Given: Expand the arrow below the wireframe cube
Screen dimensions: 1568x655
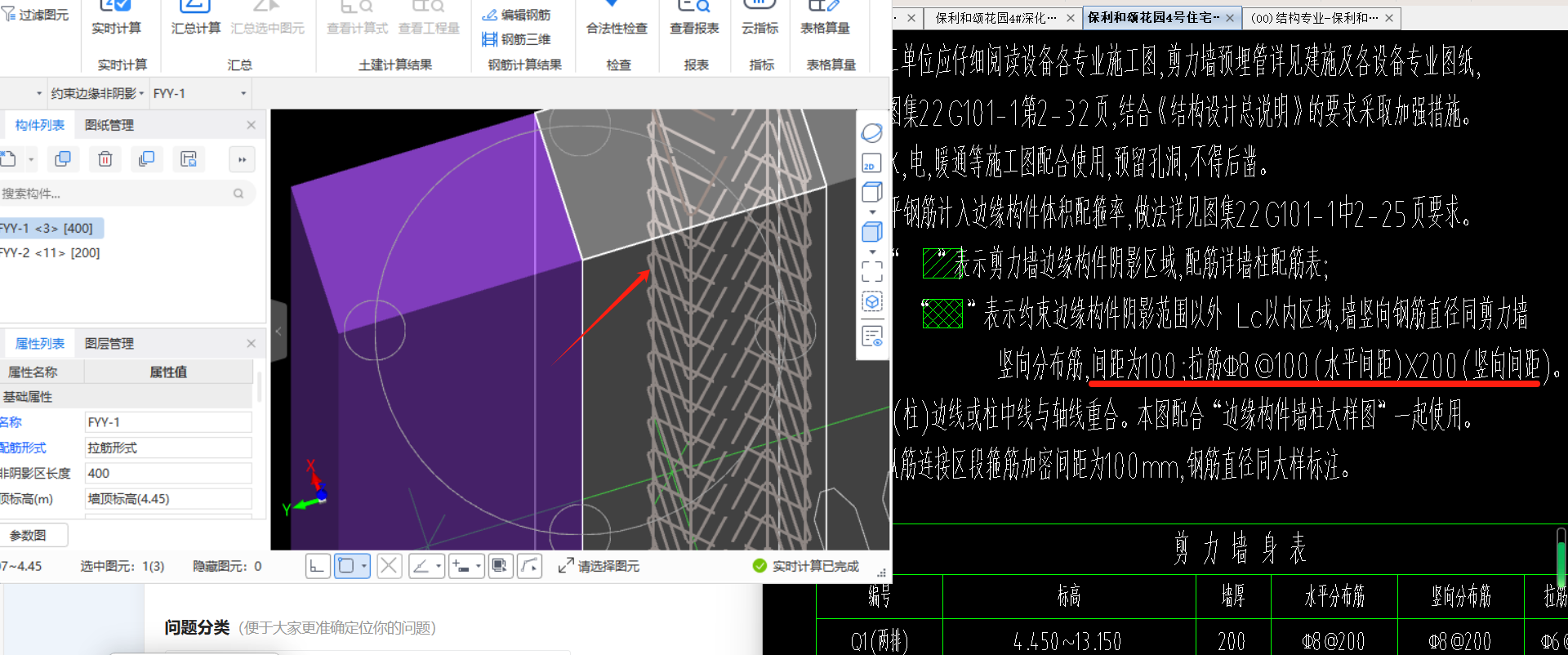Looking at the screenshot, I should pos(872,212).
